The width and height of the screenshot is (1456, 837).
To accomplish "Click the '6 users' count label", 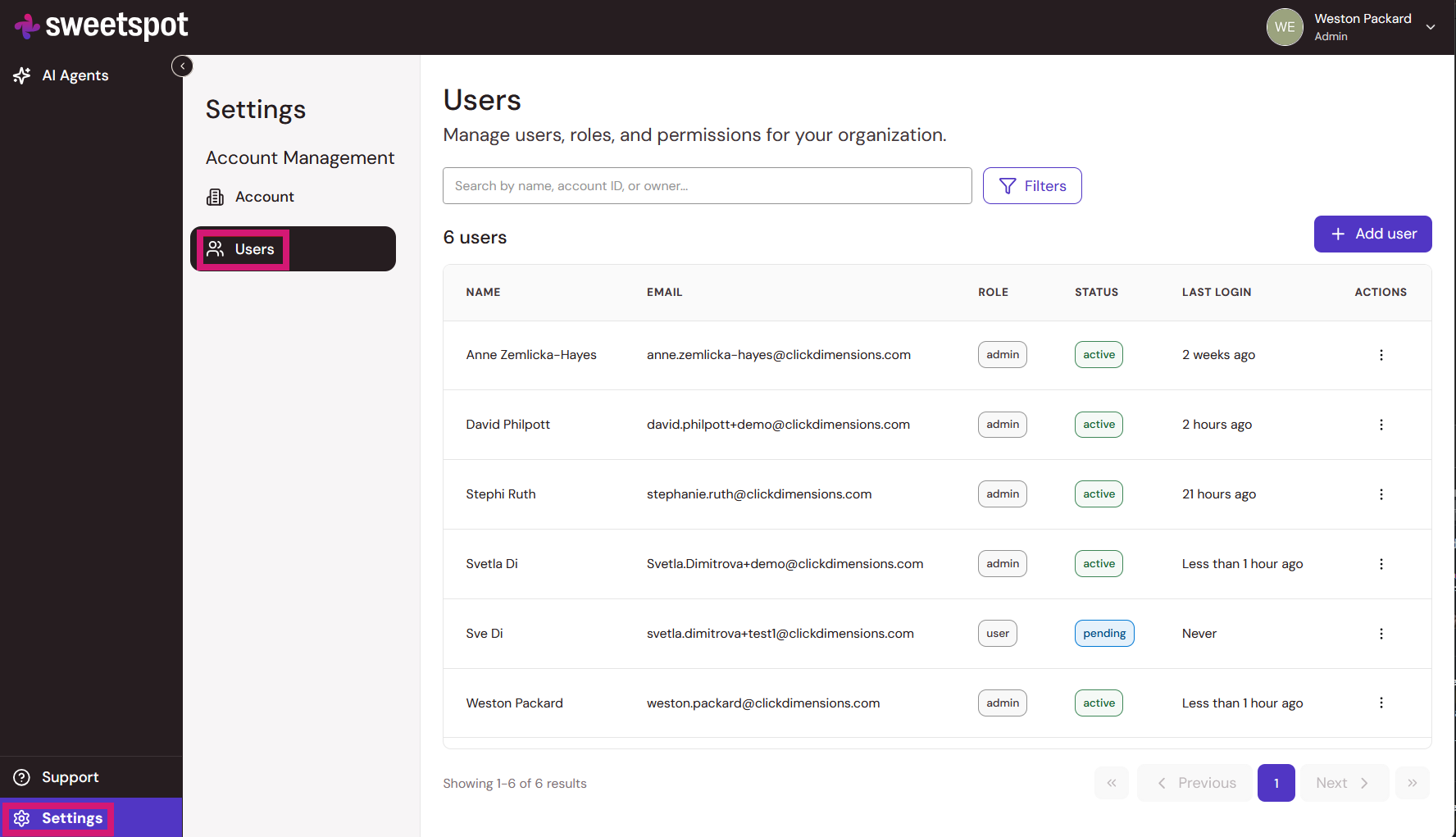I will tap(475, 238).
